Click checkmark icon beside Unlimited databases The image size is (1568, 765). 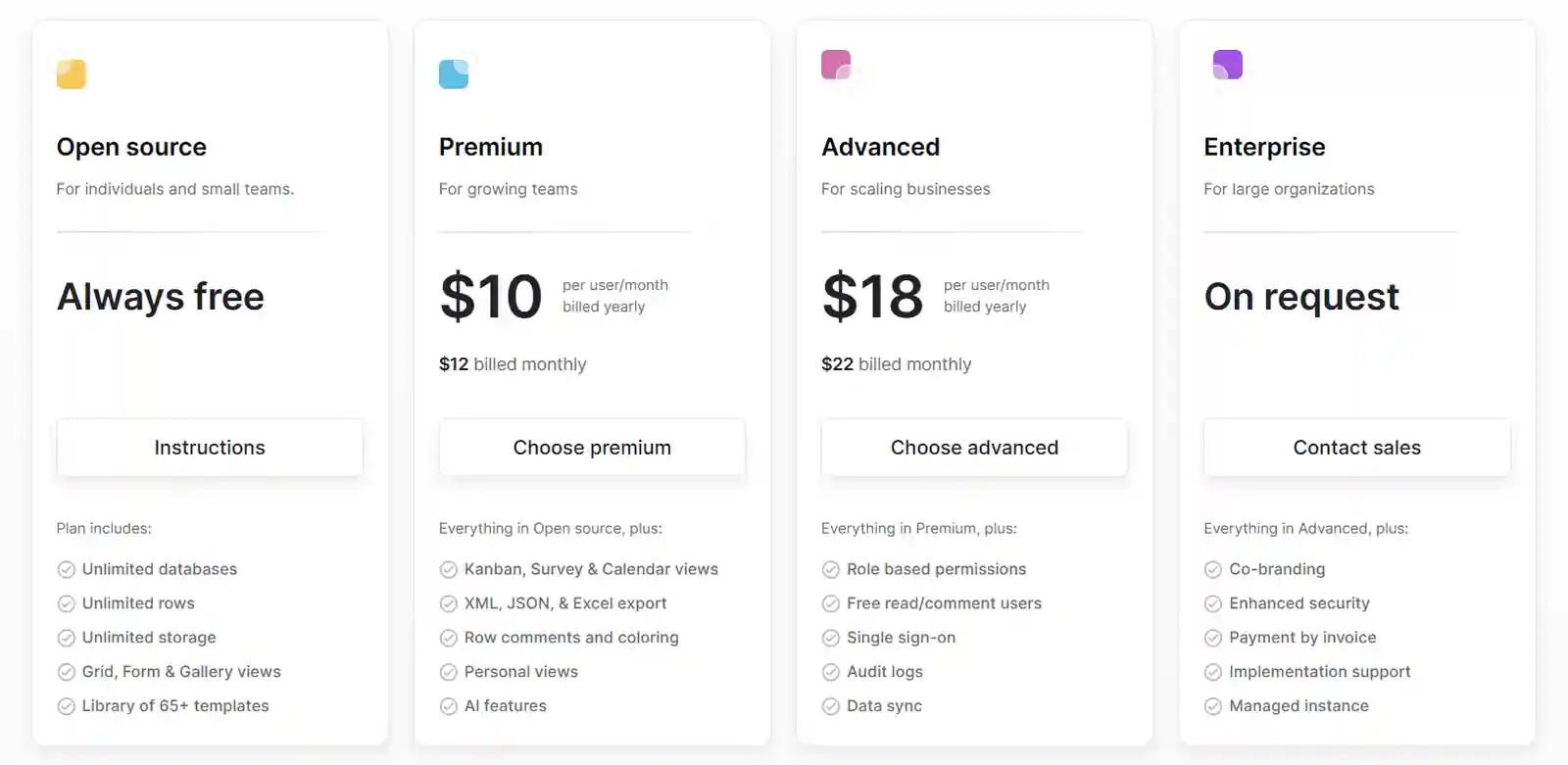[x=67, y=570]
